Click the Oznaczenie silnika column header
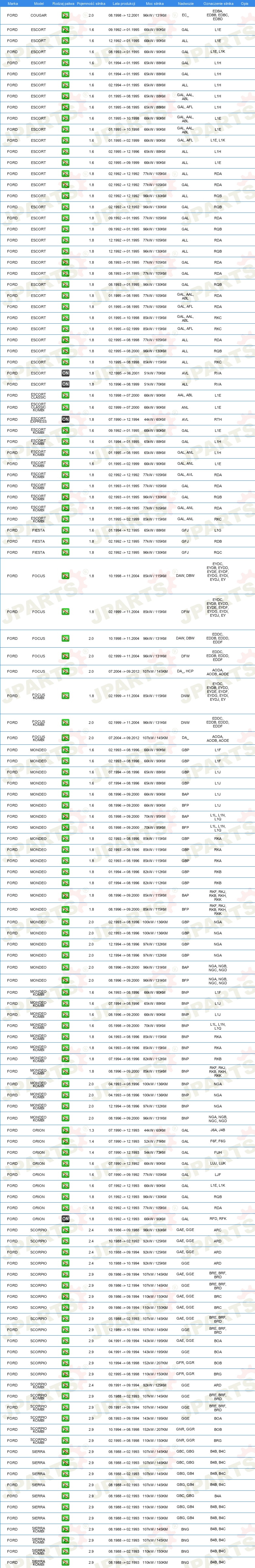The image size is (255, 1568). point(218,3)
